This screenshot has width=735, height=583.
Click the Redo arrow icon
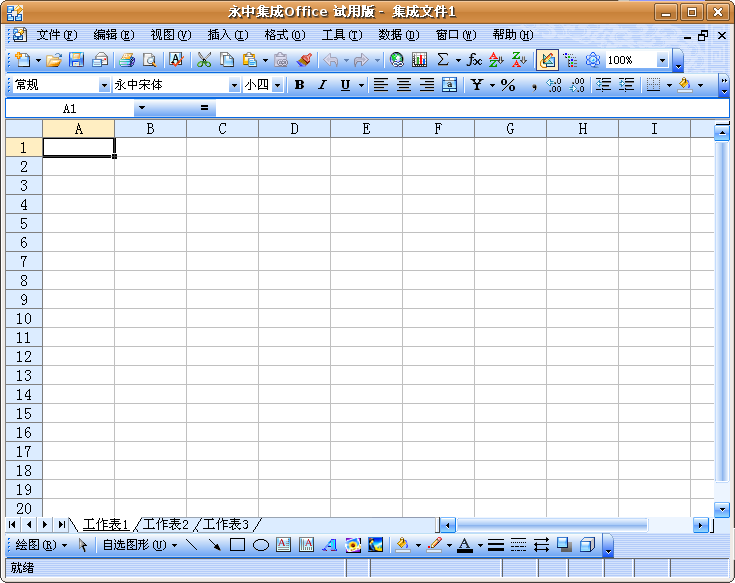tap(361, 60)
